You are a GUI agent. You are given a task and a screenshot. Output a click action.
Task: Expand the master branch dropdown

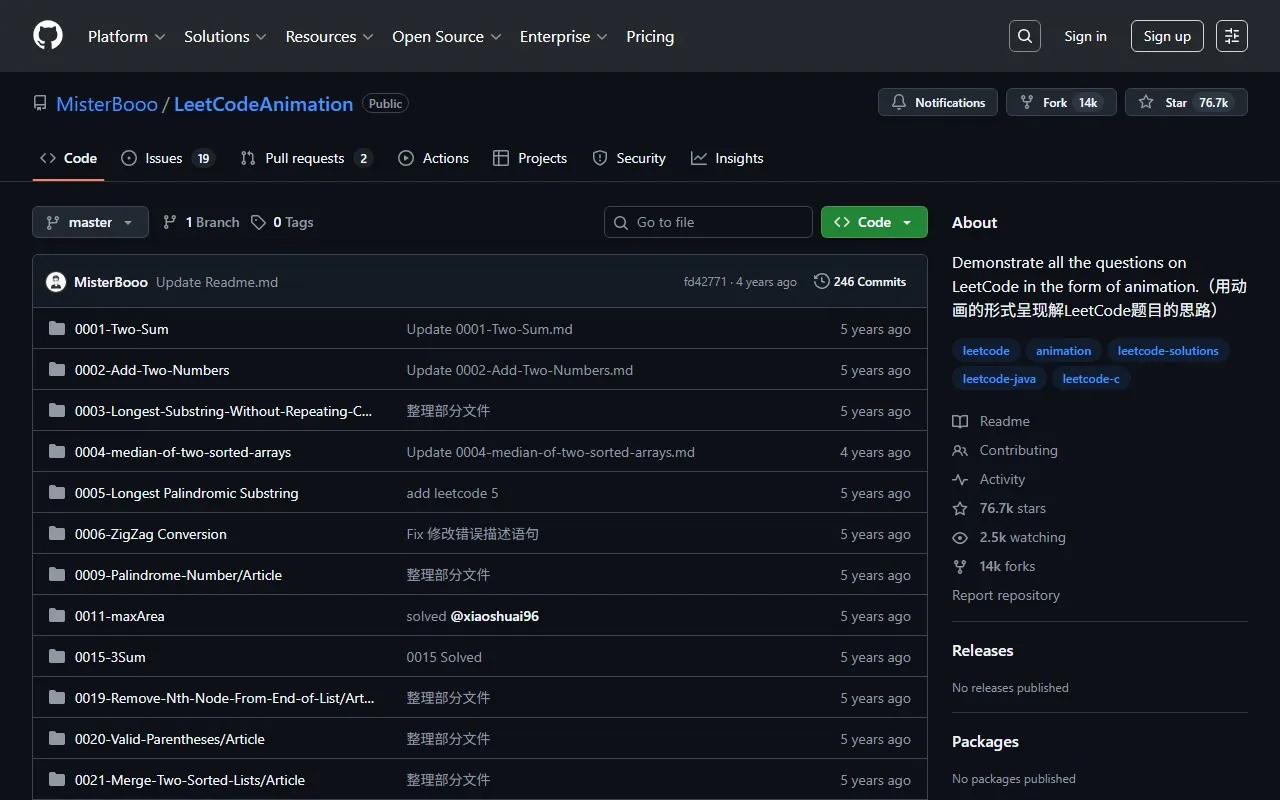(90, 222)
